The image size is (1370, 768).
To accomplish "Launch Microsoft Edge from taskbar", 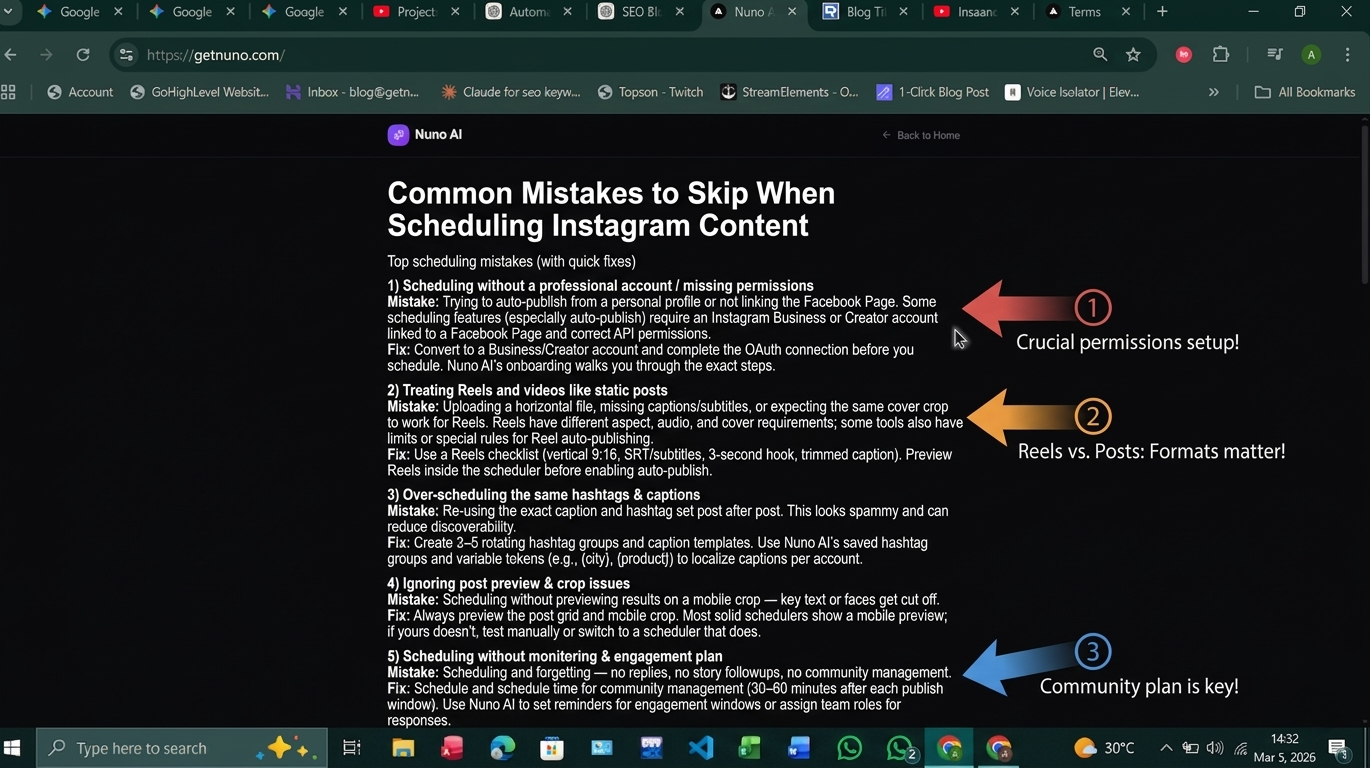I will pyautogui.click(x=502, y=748).
